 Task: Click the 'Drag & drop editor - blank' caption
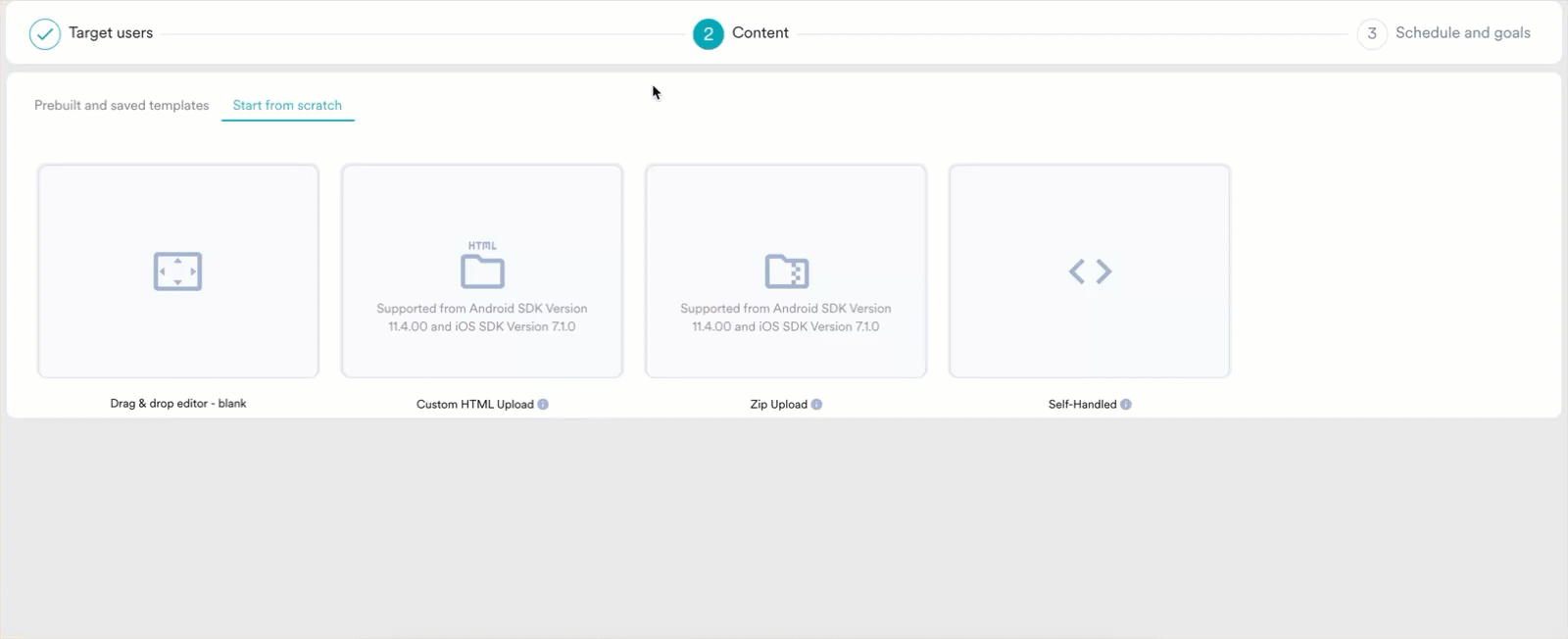coord(178,404)
